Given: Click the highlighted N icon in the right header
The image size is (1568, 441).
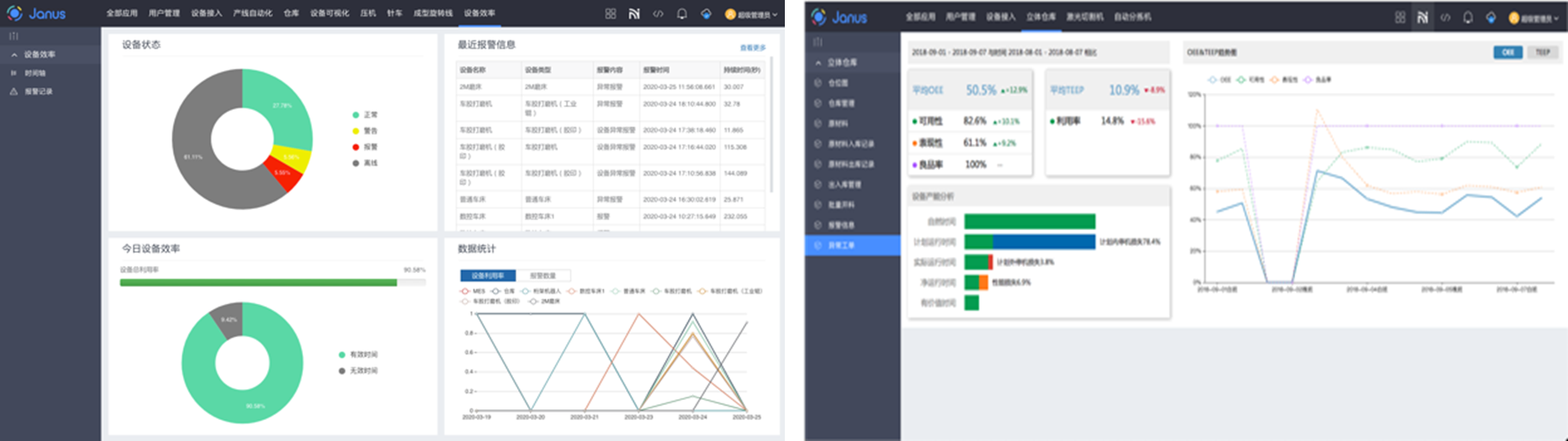Looking at the screenshot, I should 1422,18.
